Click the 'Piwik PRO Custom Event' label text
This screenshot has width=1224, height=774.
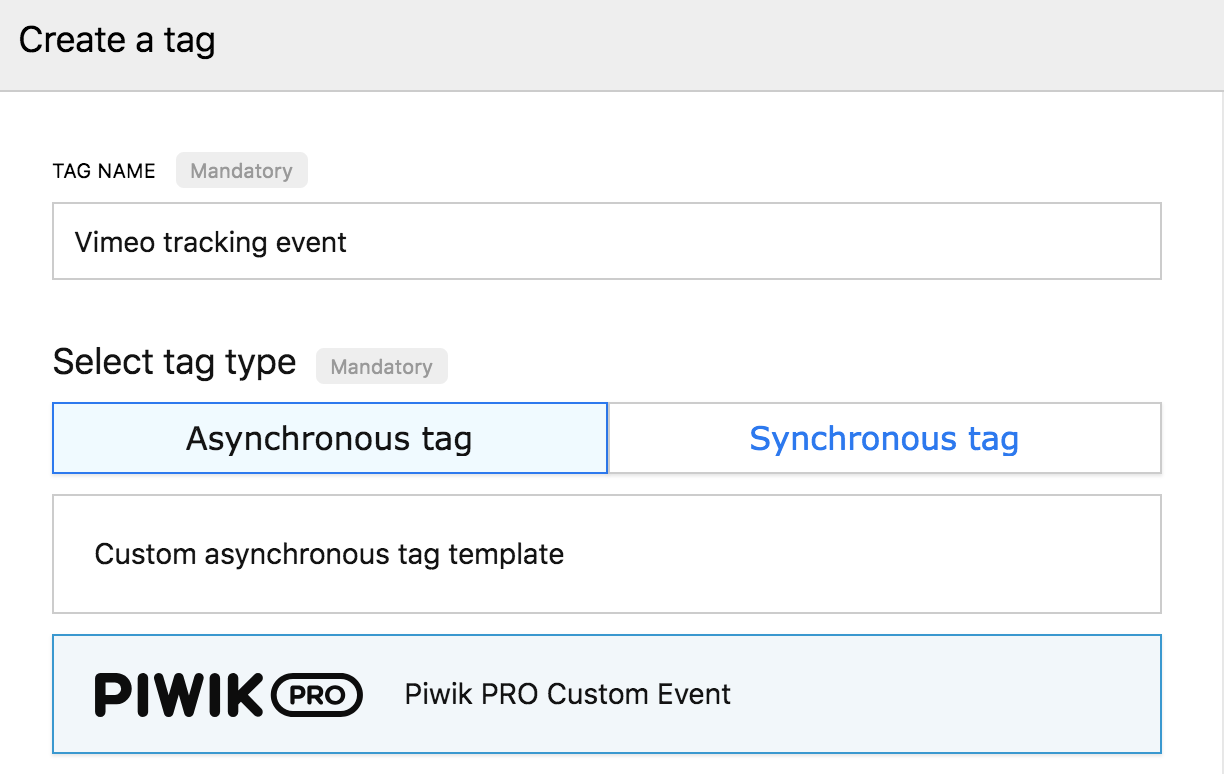(x=568, y=694)
